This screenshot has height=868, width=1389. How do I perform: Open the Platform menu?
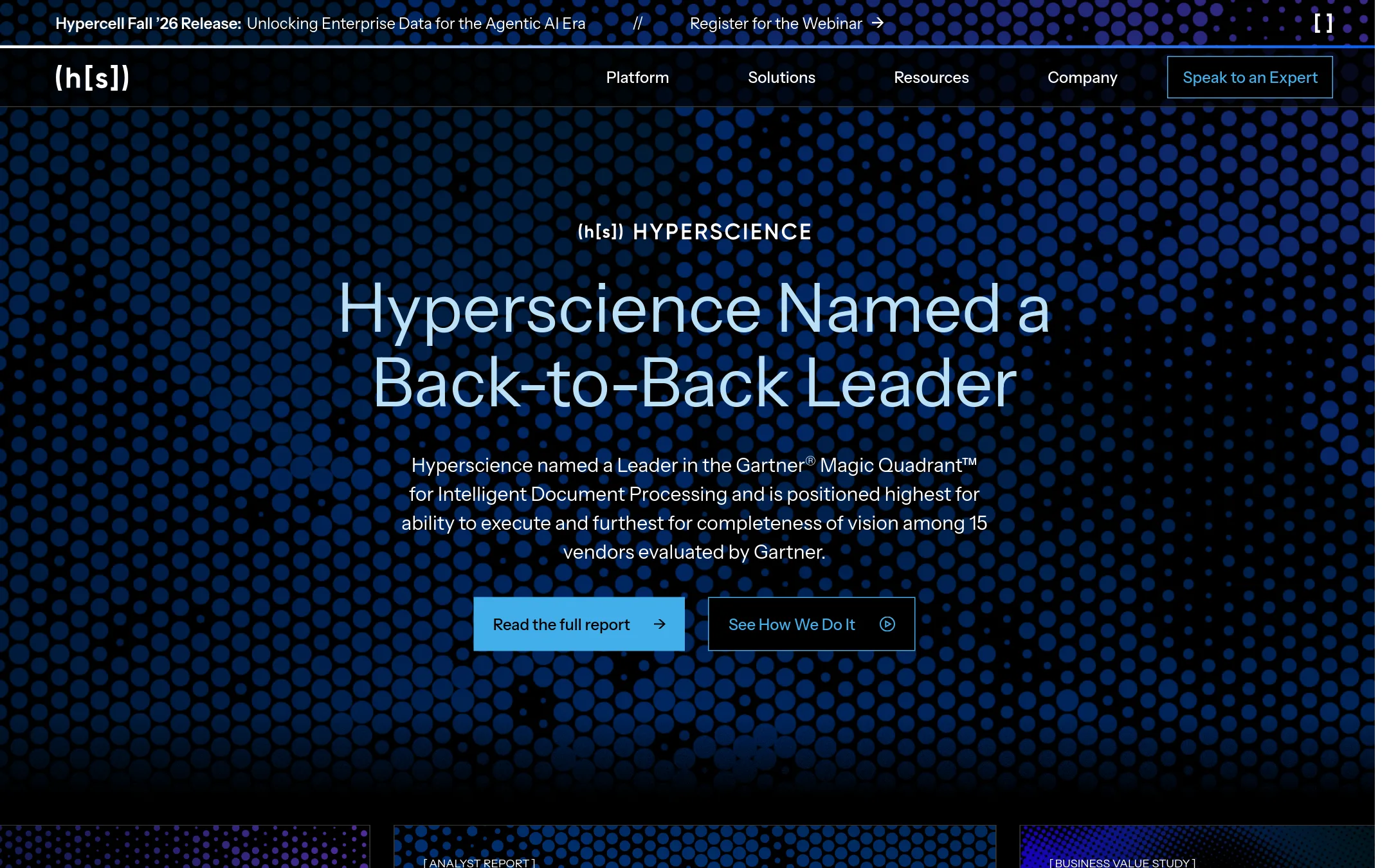pyautogui.click(x=637, y=78)
